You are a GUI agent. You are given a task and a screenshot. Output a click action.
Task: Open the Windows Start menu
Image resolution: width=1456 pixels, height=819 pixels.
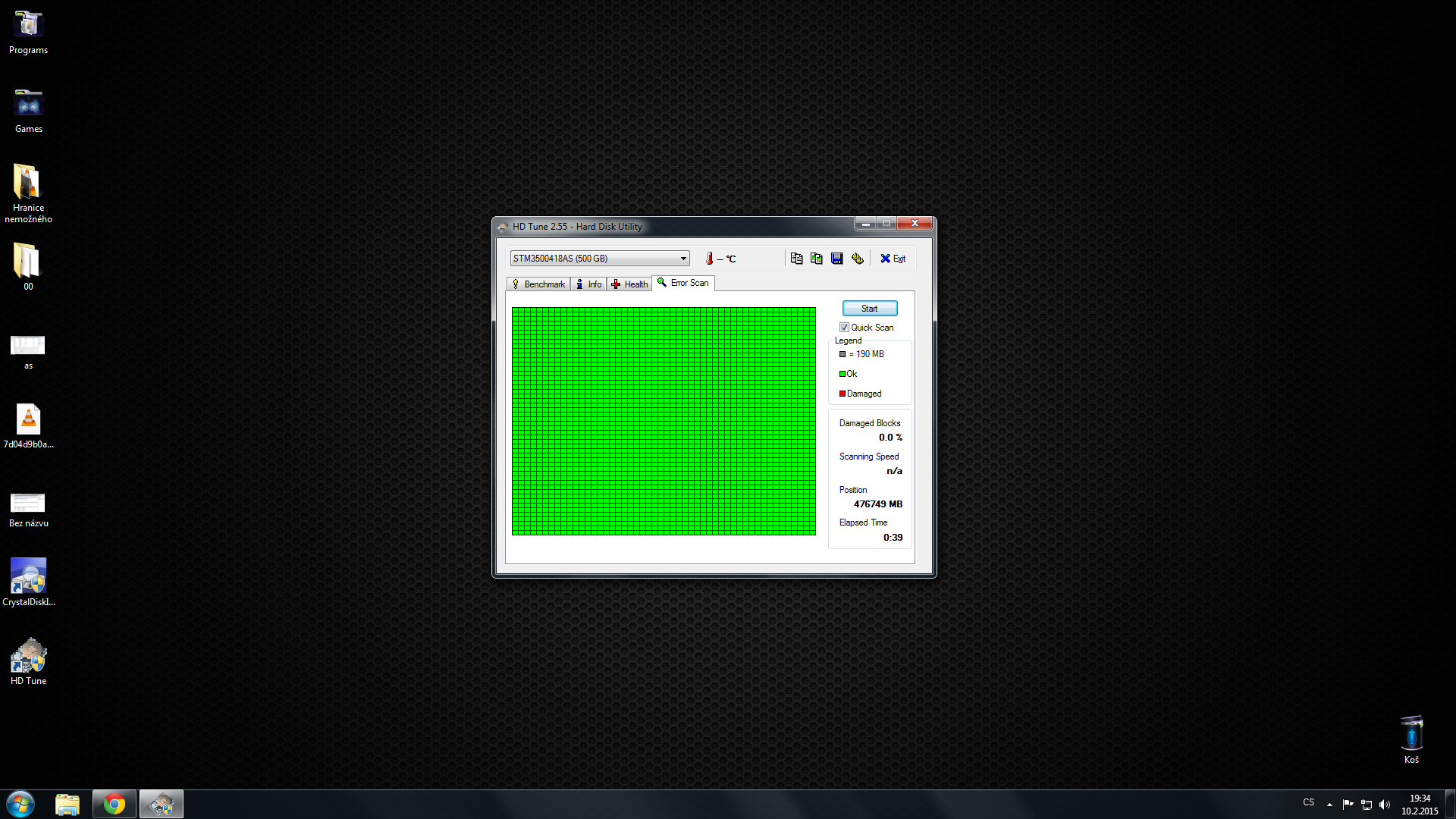coord(20,804)
